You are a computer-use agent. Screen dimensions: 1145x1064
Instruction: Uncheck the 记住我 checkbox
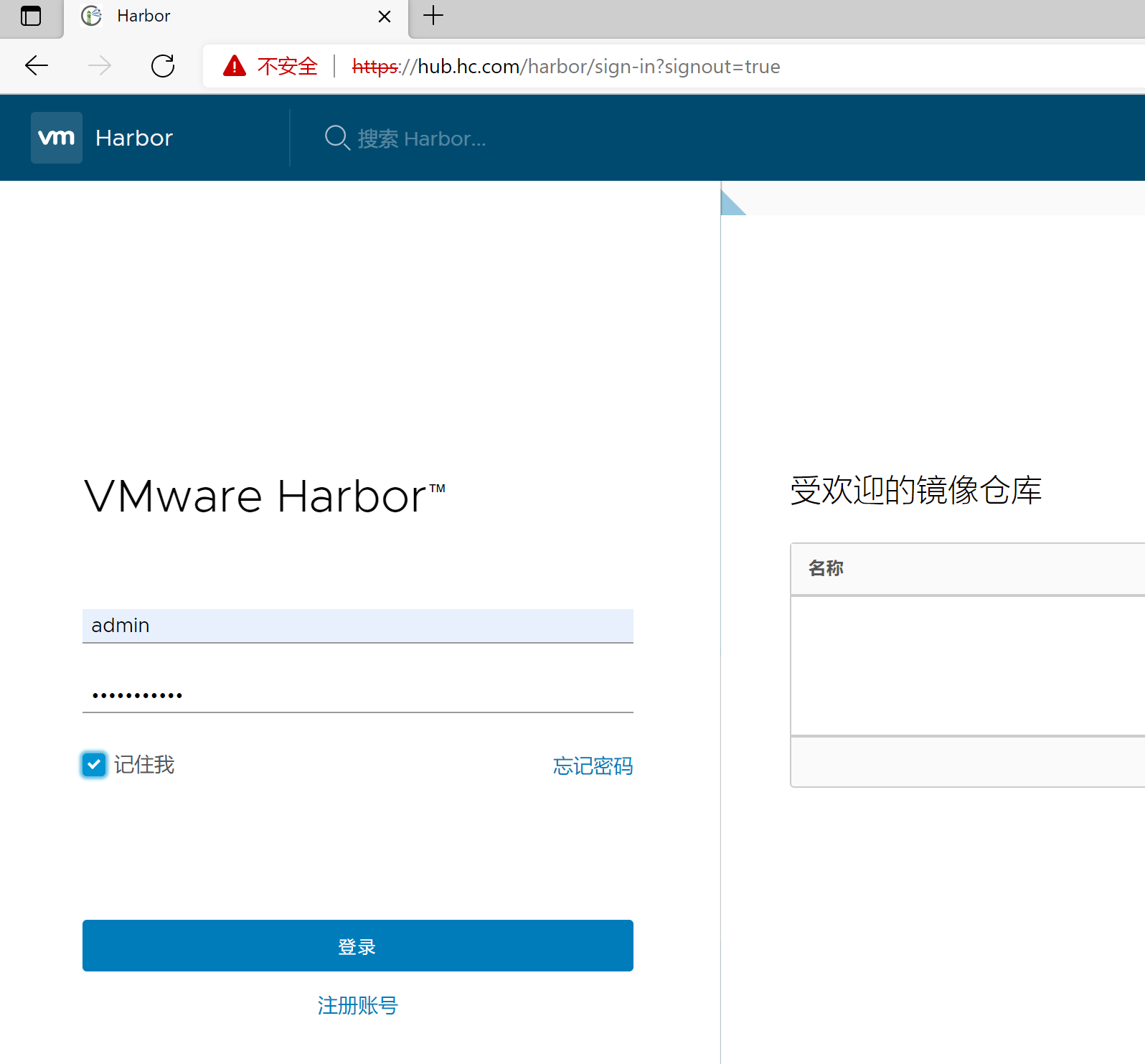coord(94,765)
